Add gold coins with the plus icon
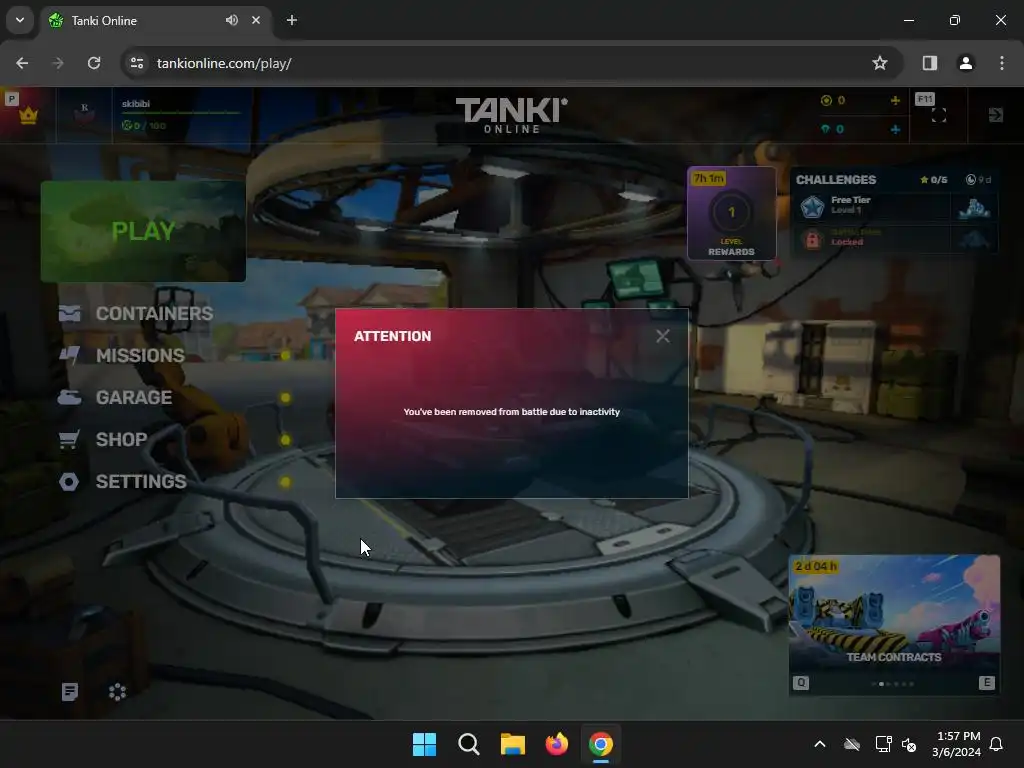 pyautogui.click(x=895, y=101)
